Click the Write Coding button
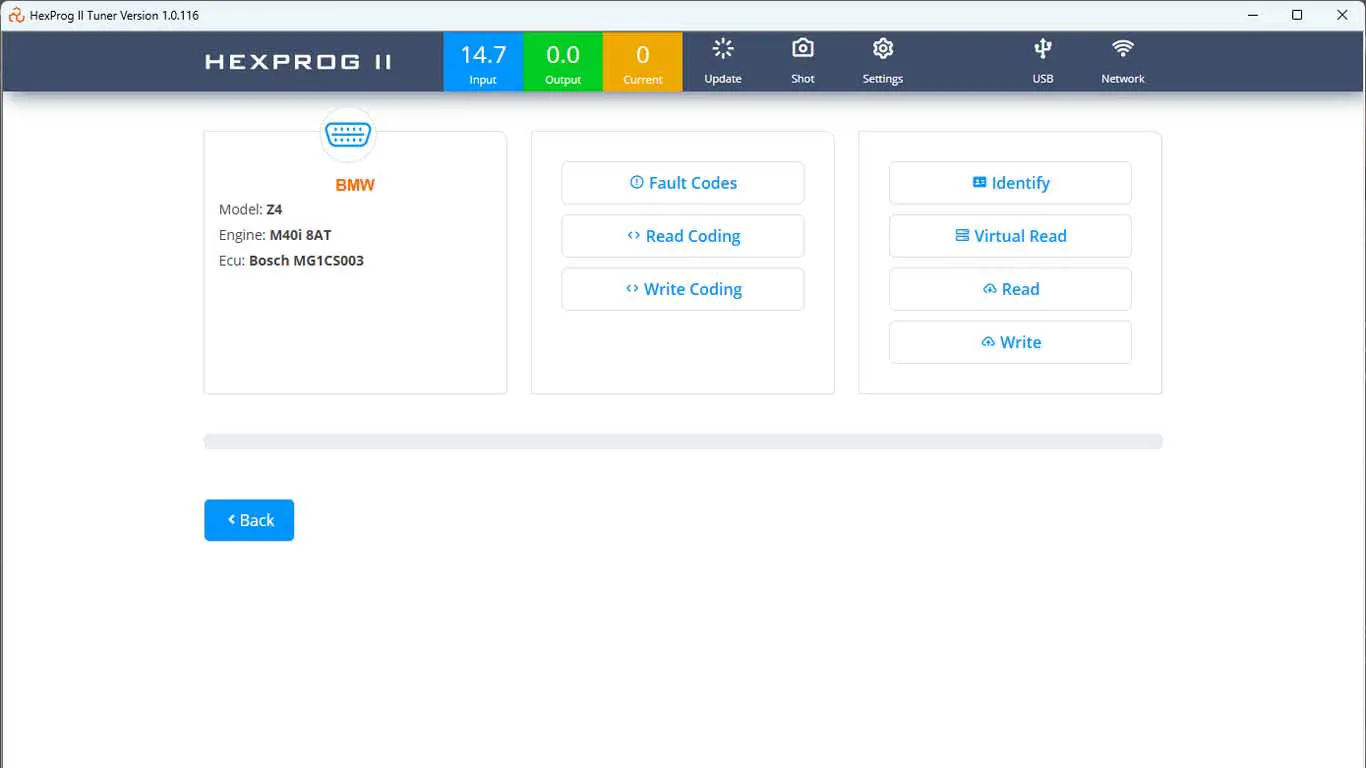Image resolution: width=1366 pixels, height=768 pixels. (x=683, y=289)
